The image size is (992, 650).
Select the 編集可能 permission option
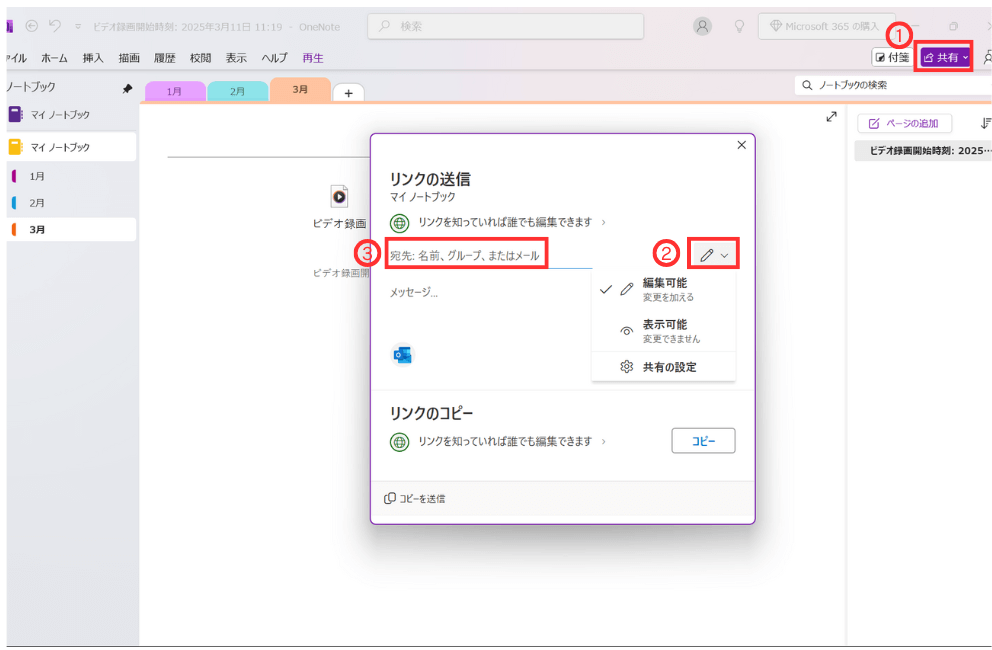pos(664,289)
